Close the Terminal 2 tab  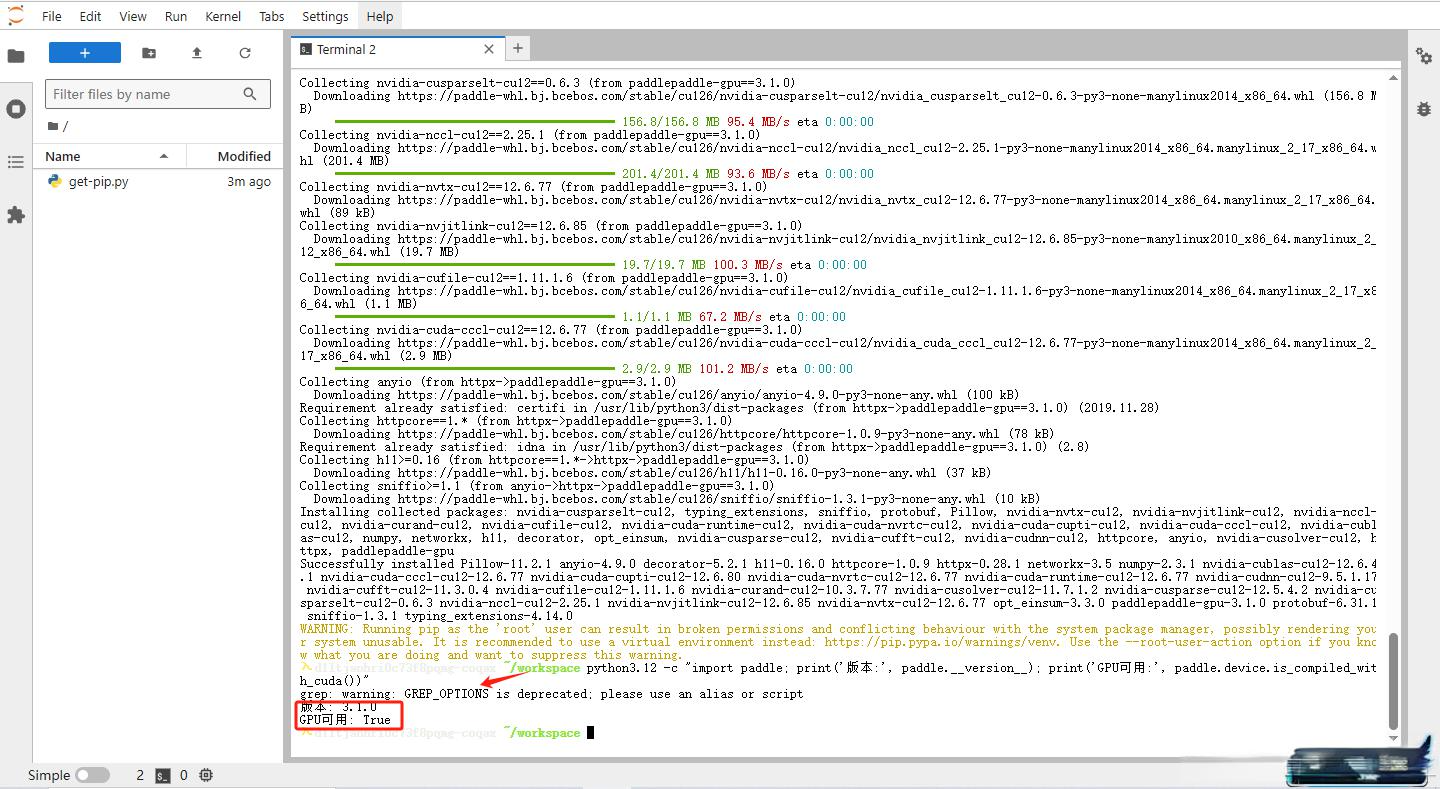point(489,49)
